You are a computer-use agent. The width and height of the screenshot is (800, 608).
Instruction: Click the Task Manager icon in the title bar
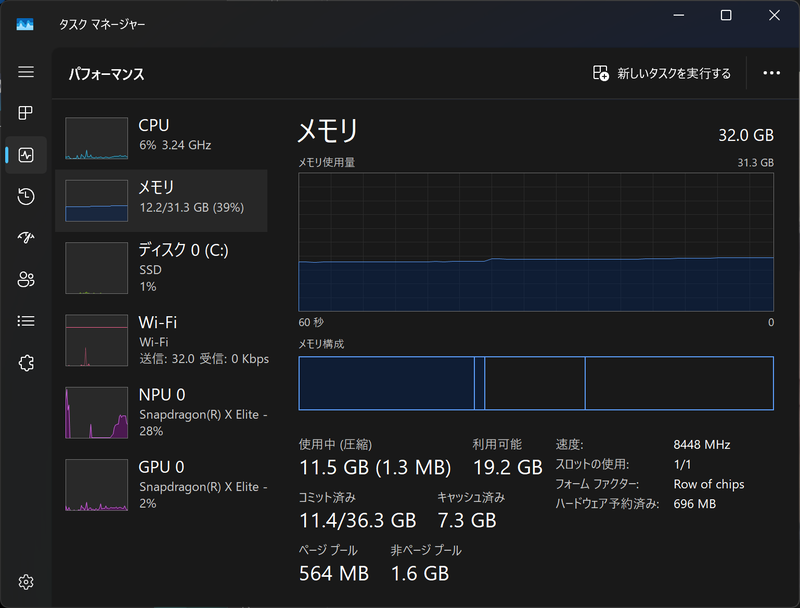[24, 23]
